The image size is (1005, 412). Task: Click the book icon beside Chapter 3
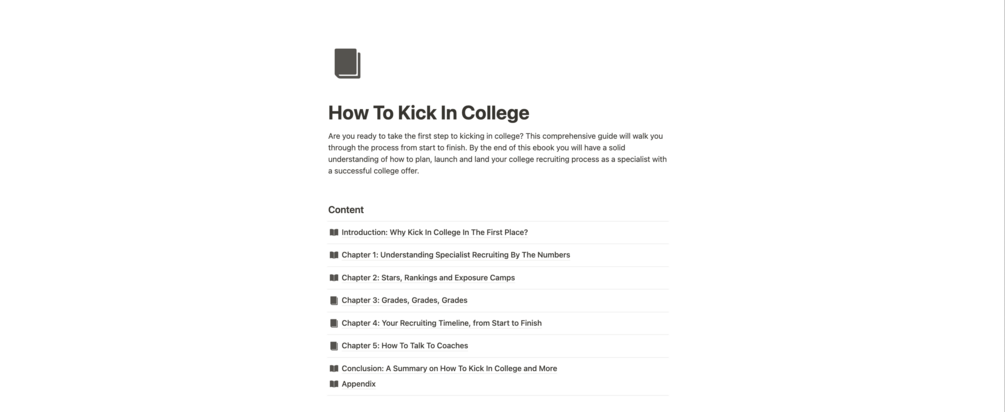(x=334, y=300)
